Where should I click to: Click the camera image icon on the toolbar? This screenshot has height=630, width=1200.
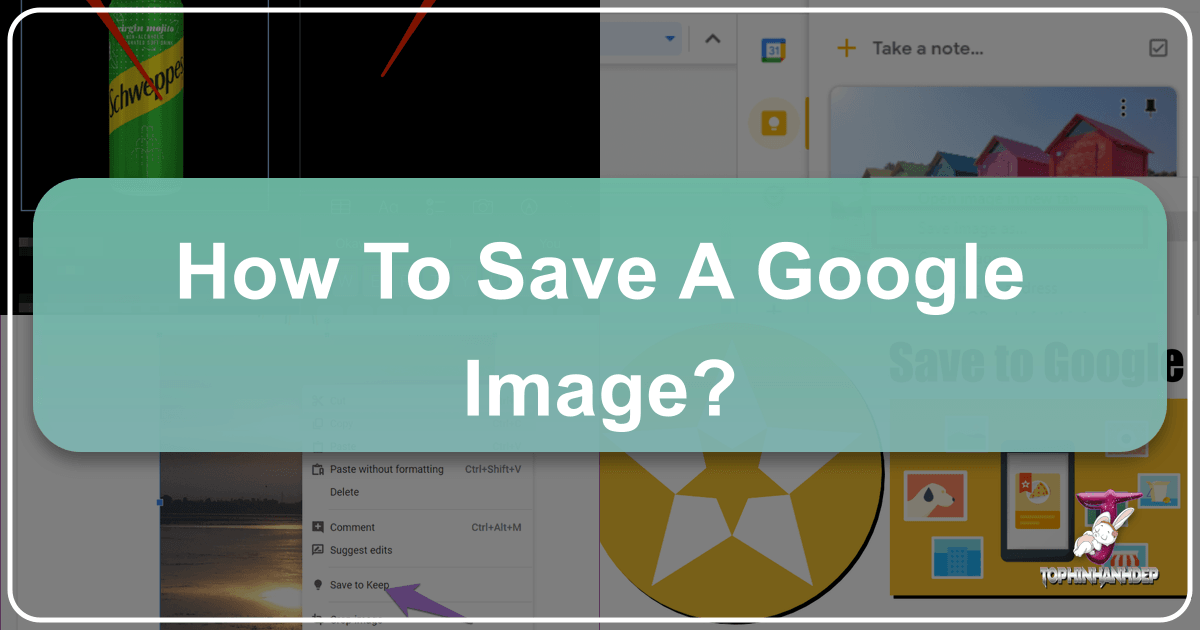click(x=483, y=206)
